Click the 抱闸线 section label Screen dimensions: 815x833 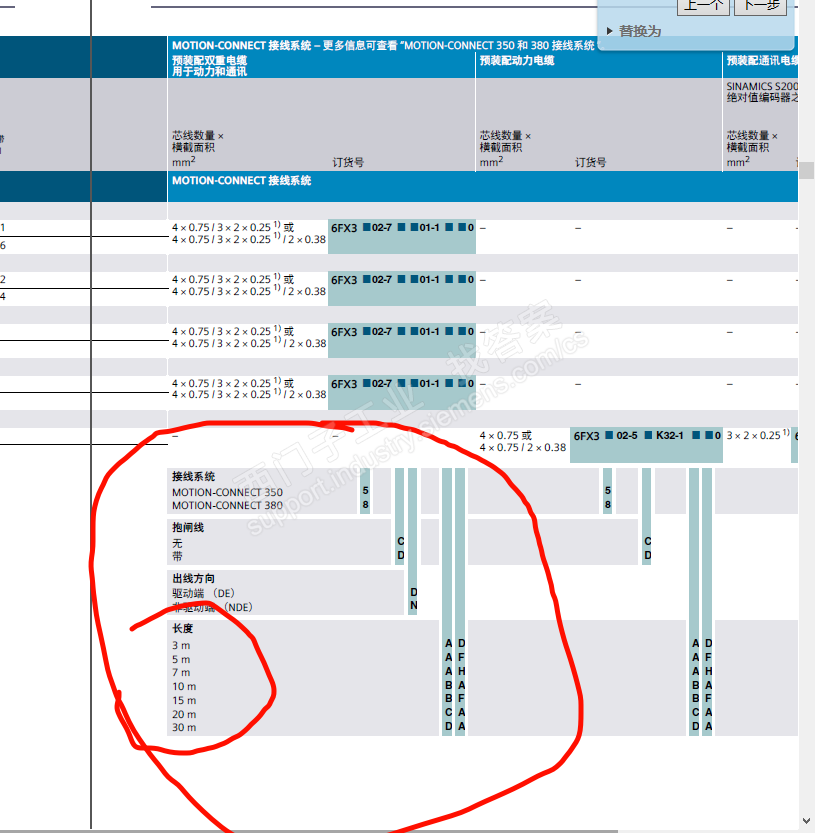[x=188, y=528]
